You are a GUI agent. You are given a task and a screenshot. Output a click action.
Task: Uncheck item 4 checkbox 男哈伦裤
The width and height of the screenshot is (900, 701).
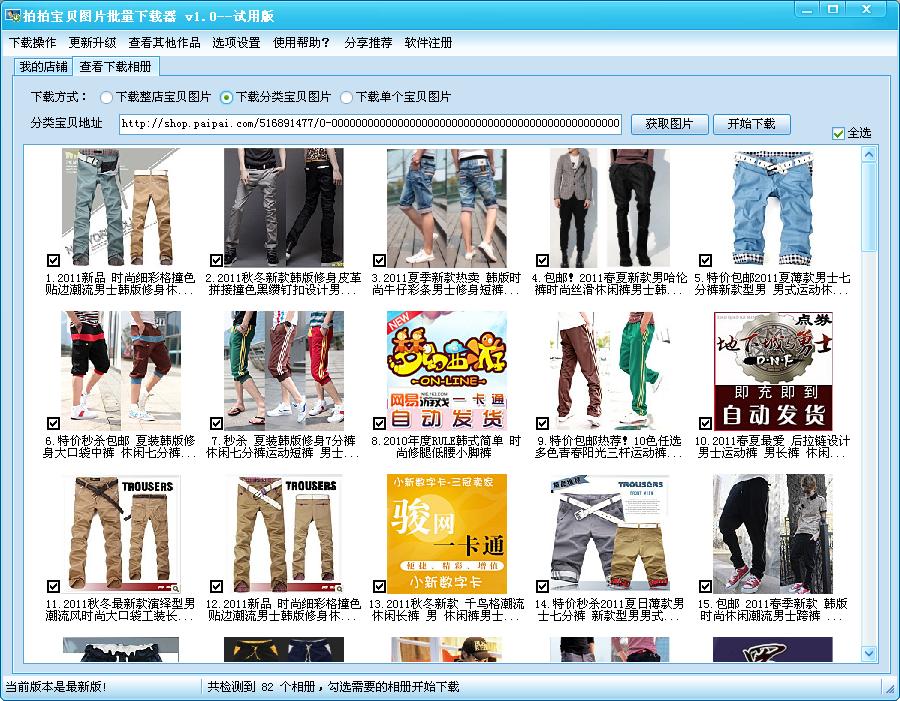coord(542,260)
